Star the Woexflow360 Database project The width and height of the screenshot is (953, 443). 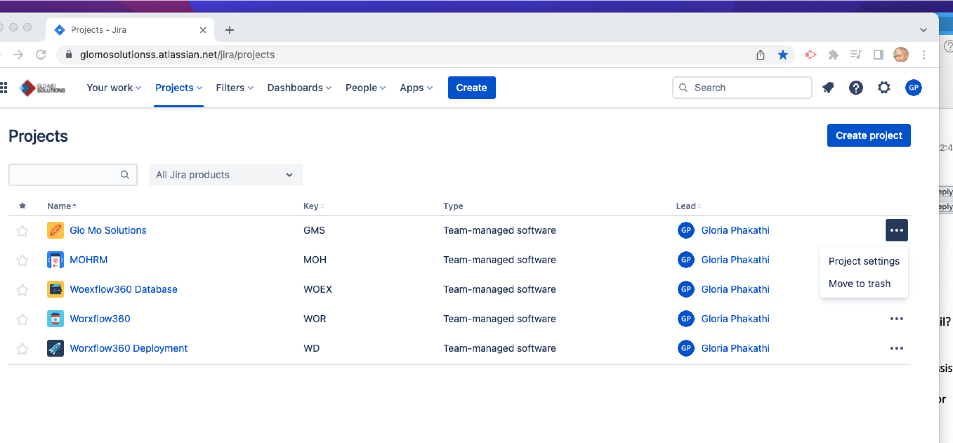(22, 290)
